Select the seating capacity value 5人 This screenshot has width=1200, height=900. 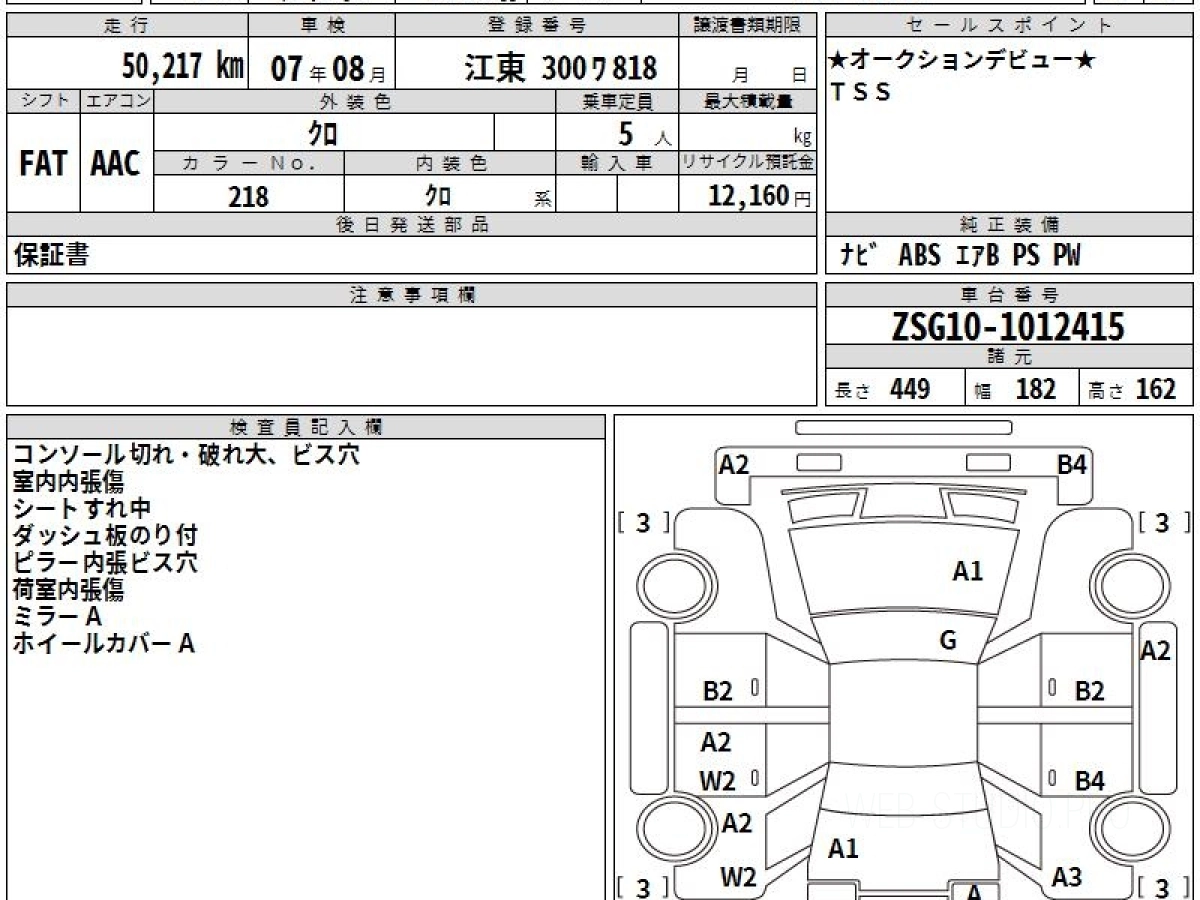point(644,134)
